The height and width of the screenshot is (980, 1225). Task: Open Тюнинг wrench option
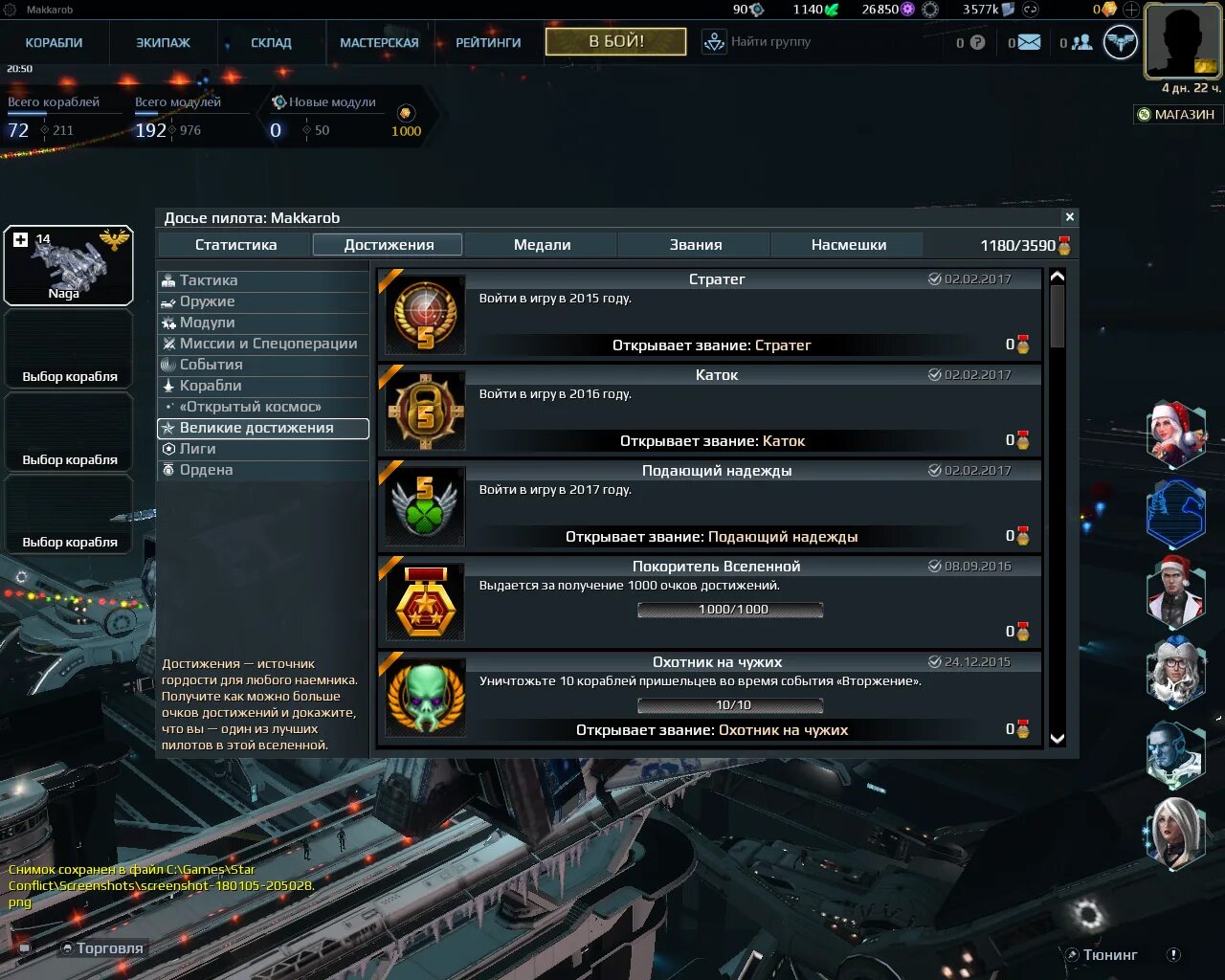pos(1102,954)
